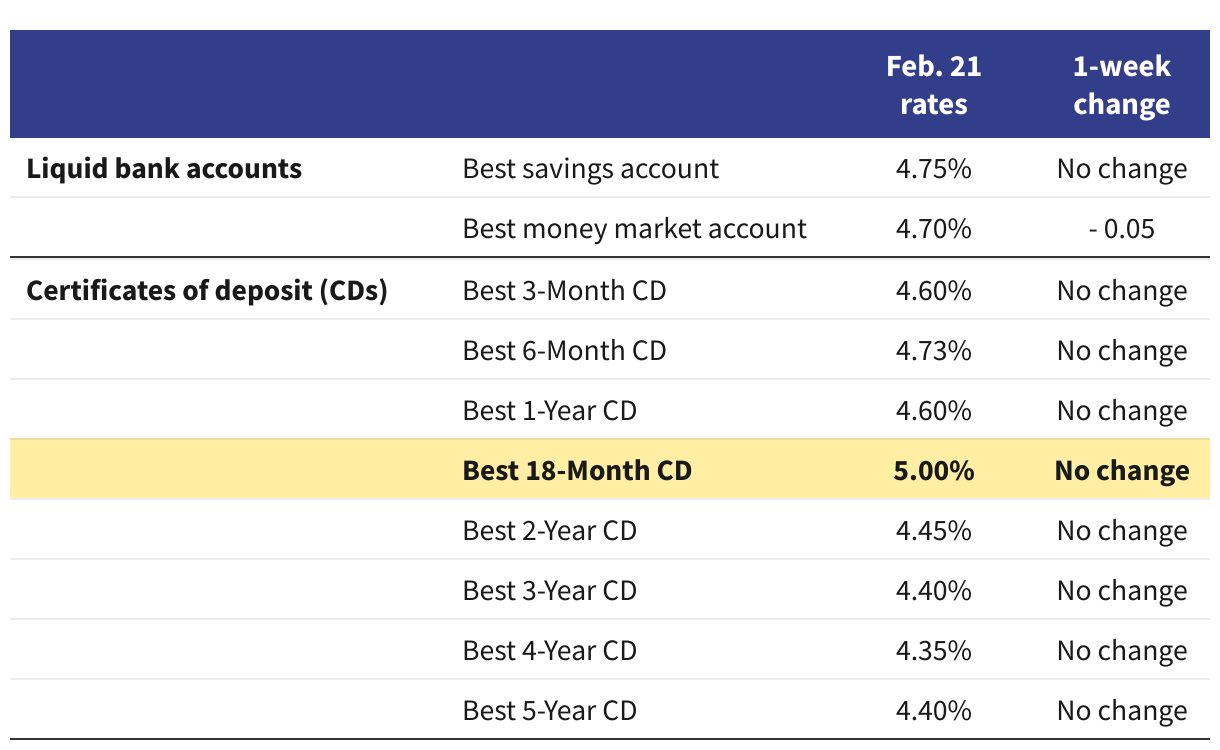Select the Liquid bank accounts row label

164,168
